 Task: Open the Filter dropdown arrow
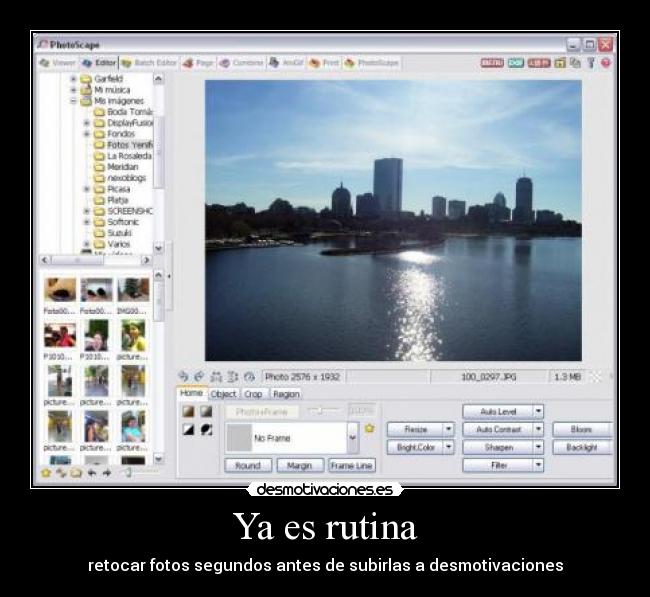[538, 465]
